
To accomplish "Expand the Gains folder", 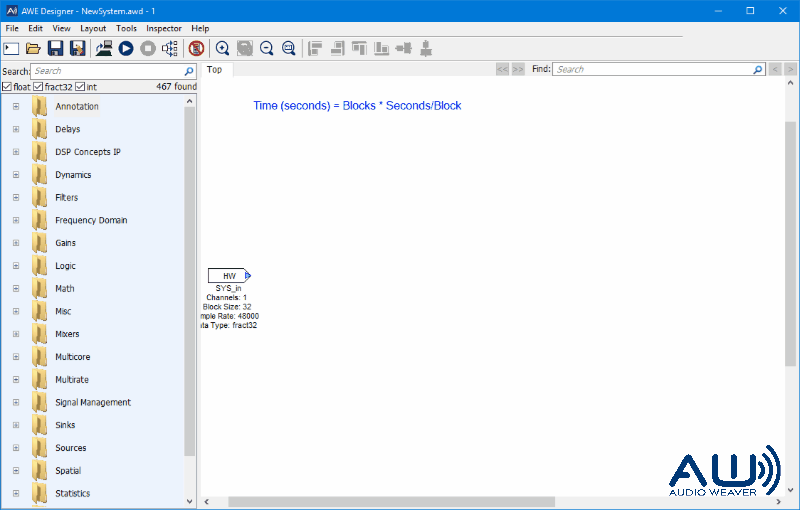I will 16,243.
